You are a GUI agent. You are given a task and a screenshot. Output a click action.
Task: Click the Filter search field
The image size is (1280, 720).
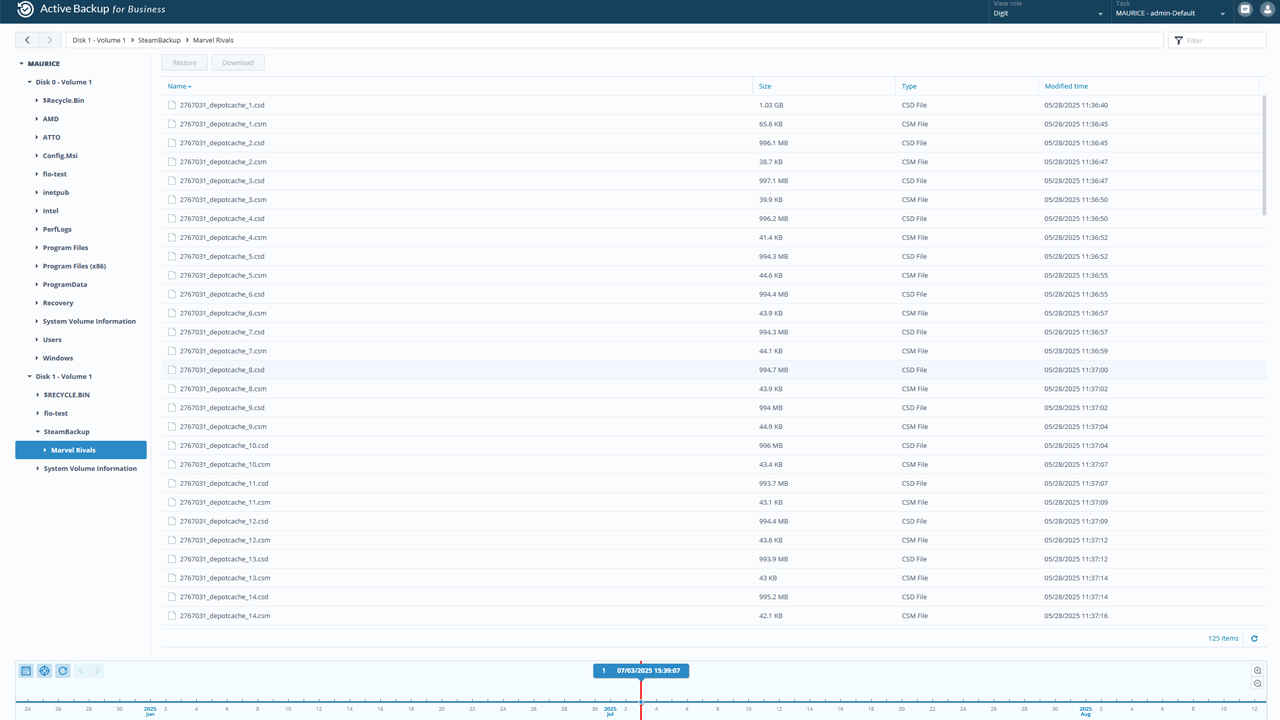click(1222, 40)
